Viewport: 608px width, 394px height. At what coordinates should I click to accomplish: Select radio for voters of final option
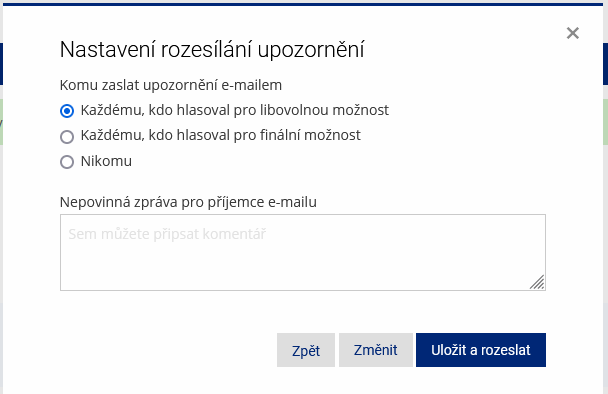click(67, 137)
